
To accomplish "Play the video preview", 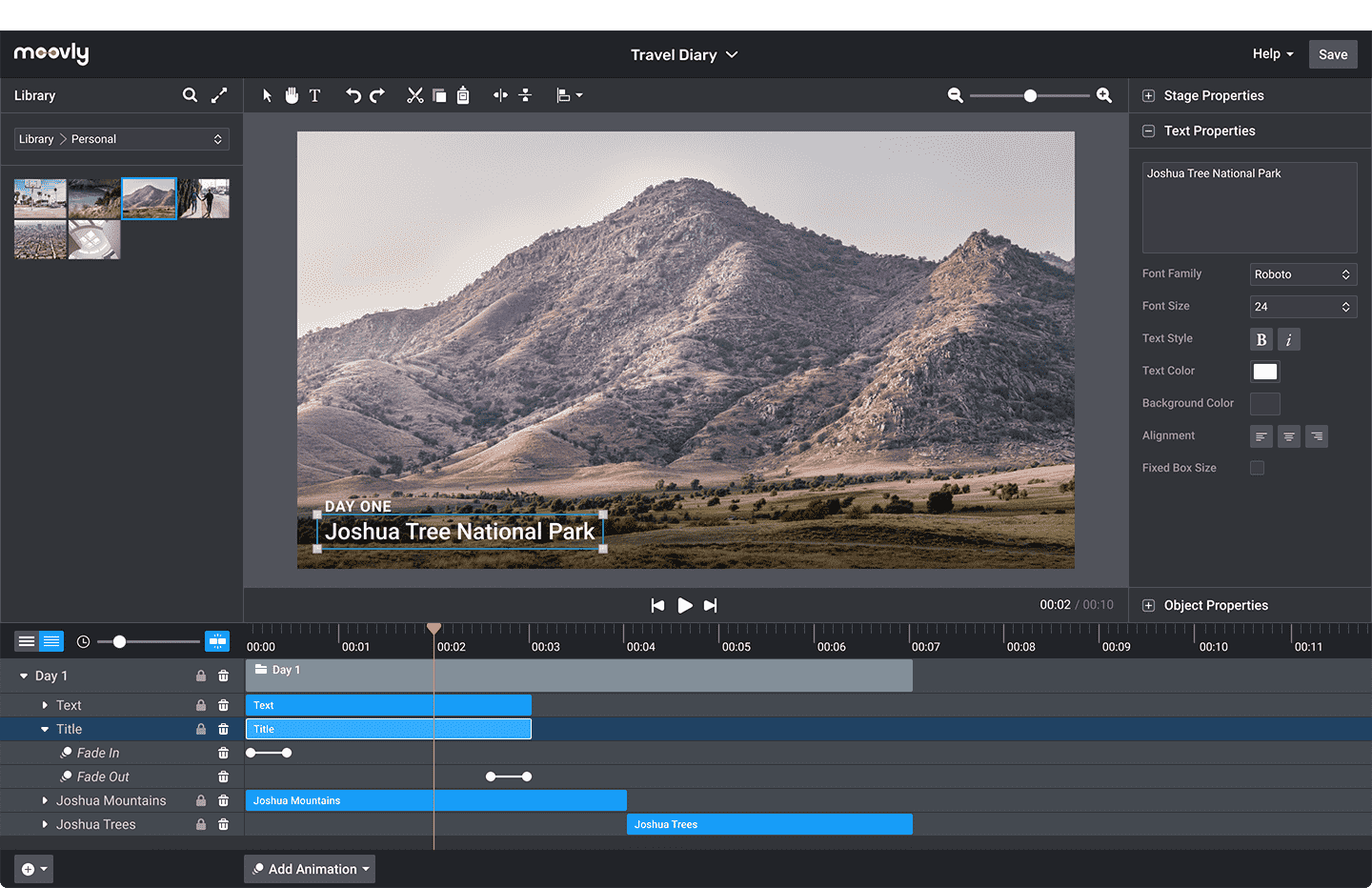I will coord(685,605).
